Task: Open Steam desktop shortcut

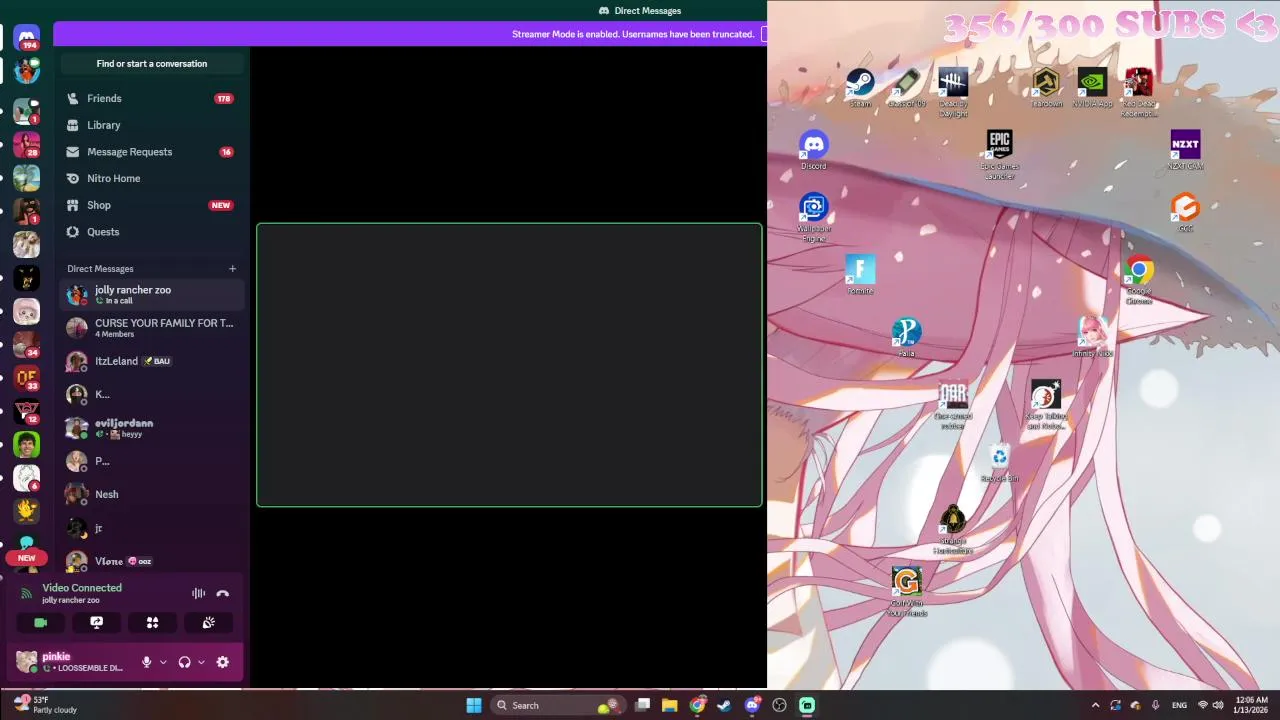Action: [860, 88]
